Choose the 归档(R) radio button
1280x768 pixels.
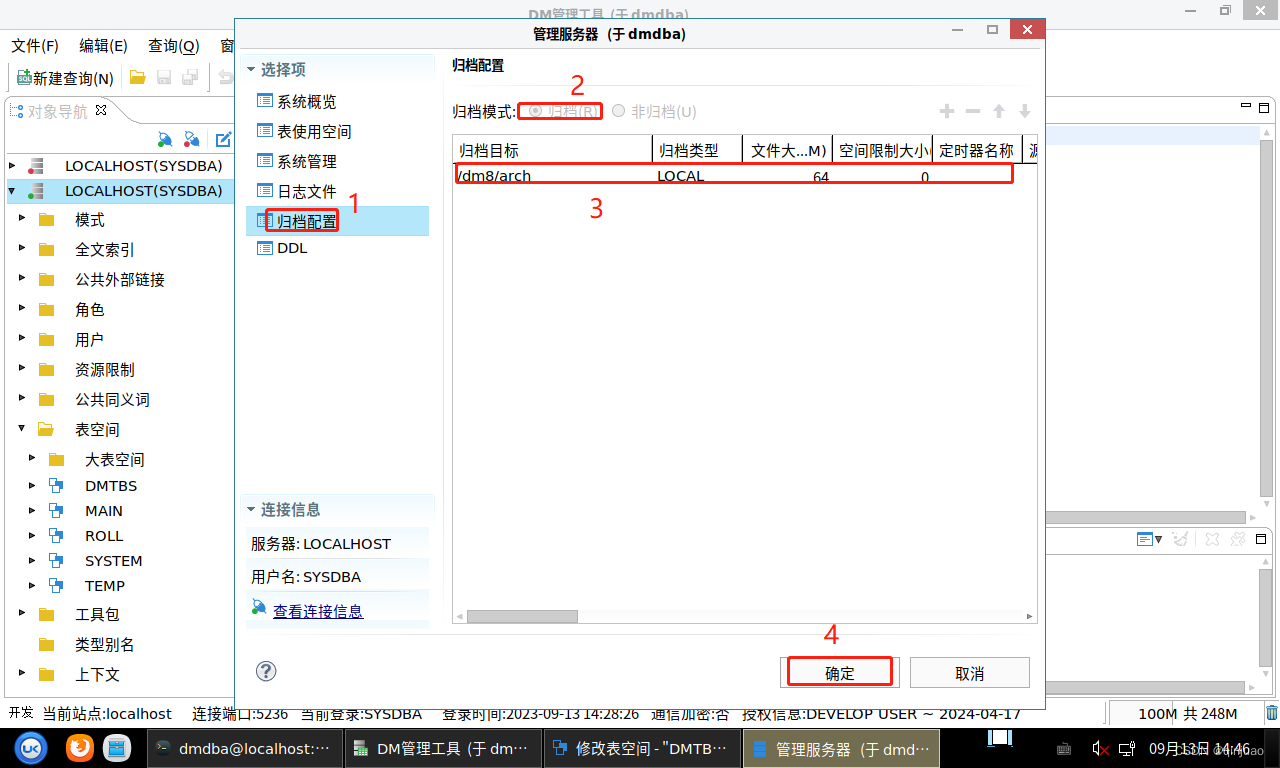(563, 111)
